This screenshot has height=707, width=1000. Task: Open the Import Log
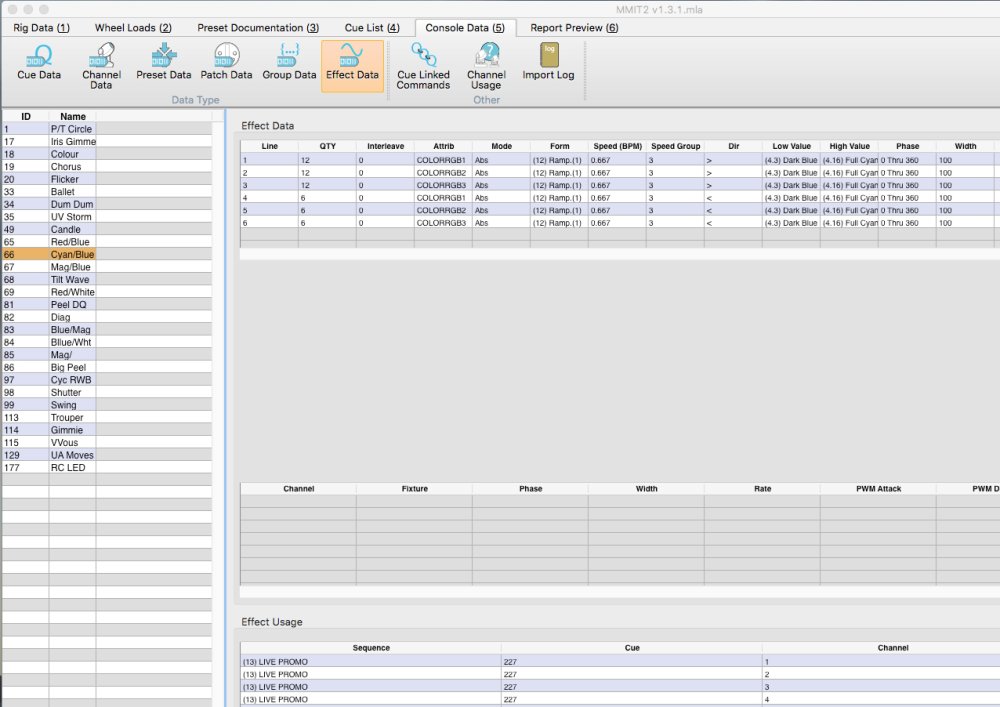click(548, 62)
